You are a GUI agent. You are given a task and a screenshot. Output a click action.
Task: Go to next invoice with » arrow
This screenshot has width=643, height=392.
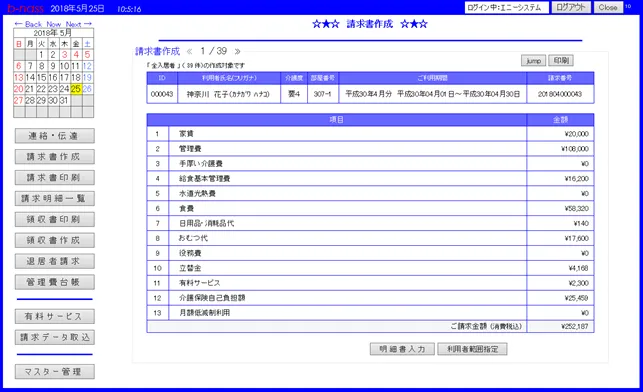237,51
